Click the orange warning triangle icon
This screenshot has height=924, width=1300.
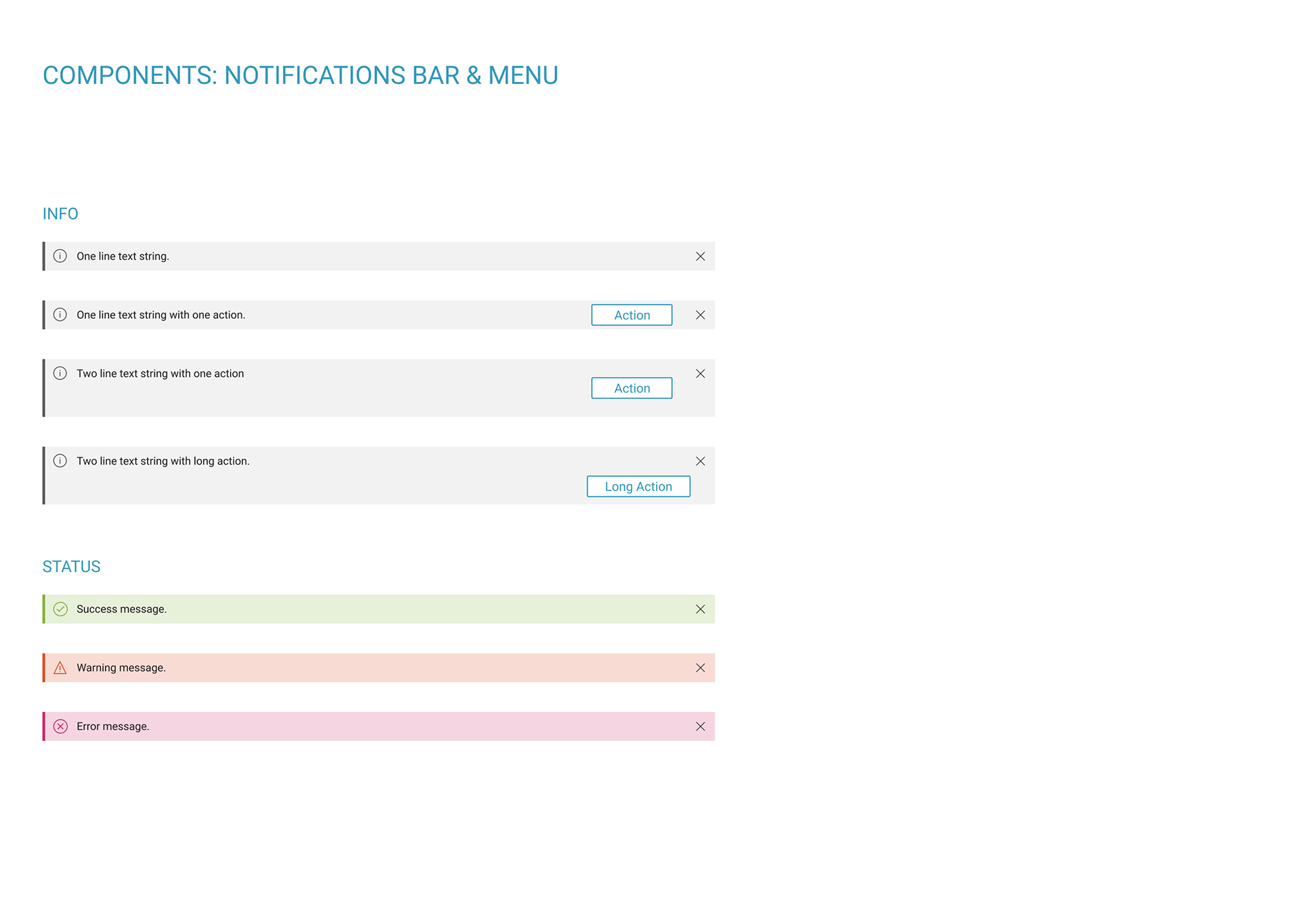tap(60, 667)
